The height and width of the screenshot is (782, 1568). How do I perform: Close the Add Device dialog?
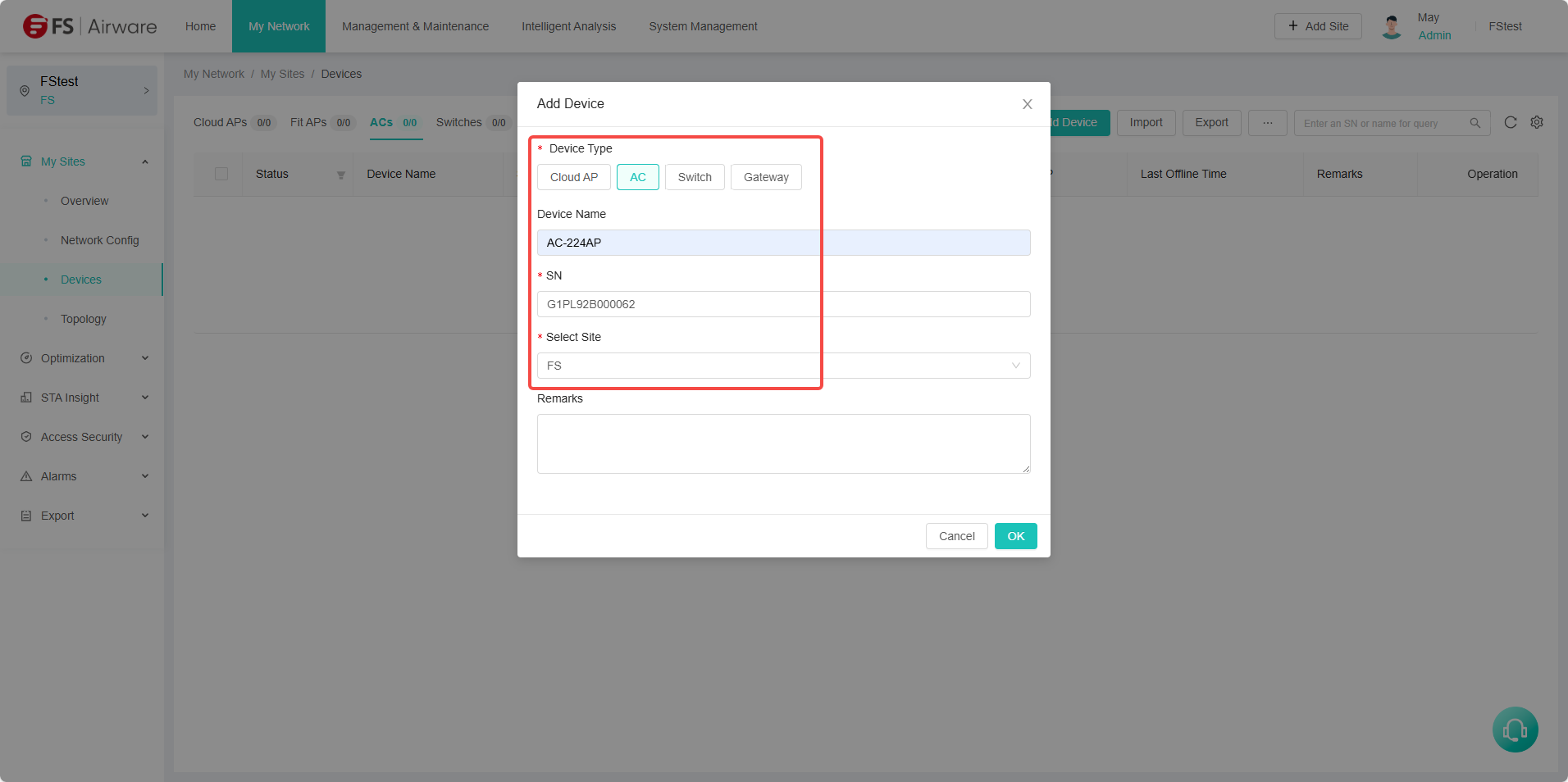(x=1028, y=104)
